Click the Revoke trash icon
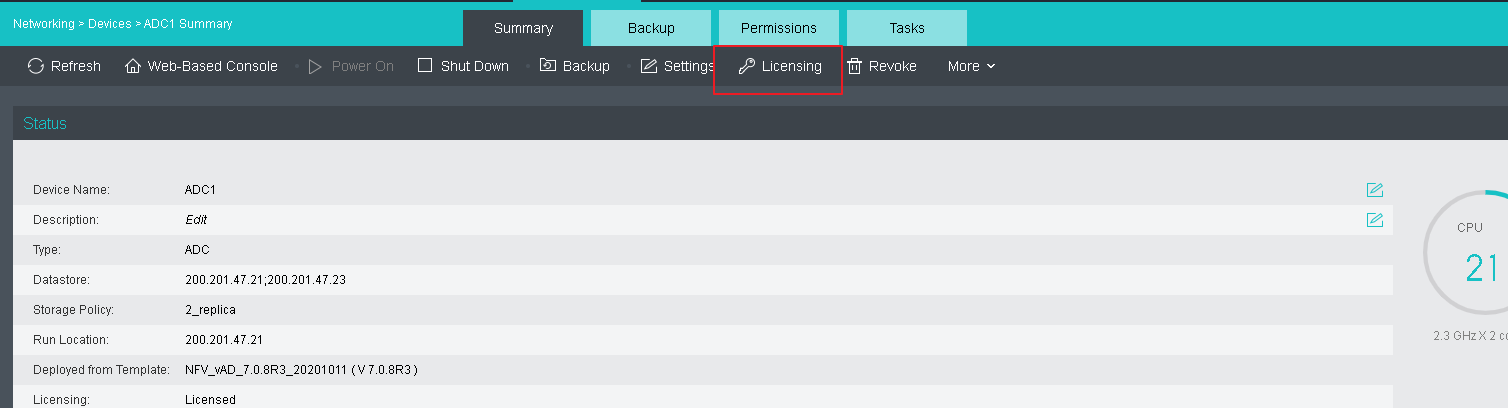The height and width of the screenshot is (408, 1508). tap(855, 66)
